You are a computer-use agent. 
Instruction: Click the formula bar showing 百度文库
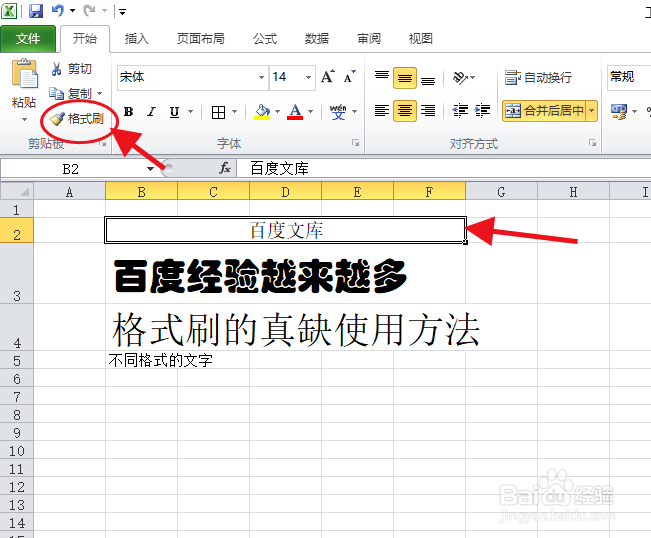coord(444,169)
